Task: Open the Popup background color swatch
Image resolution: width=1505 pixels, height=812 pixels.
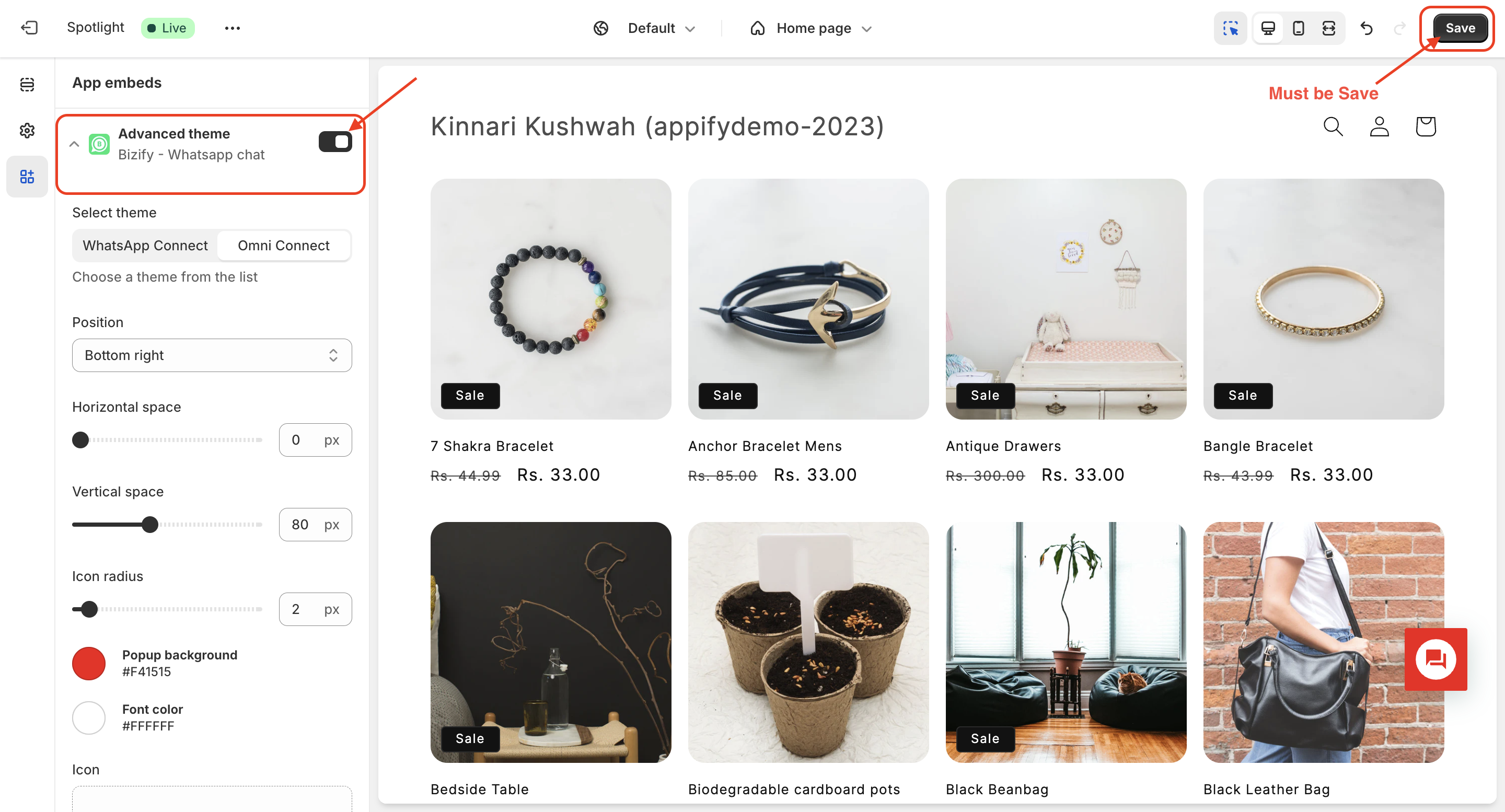Action: (89, 663)
